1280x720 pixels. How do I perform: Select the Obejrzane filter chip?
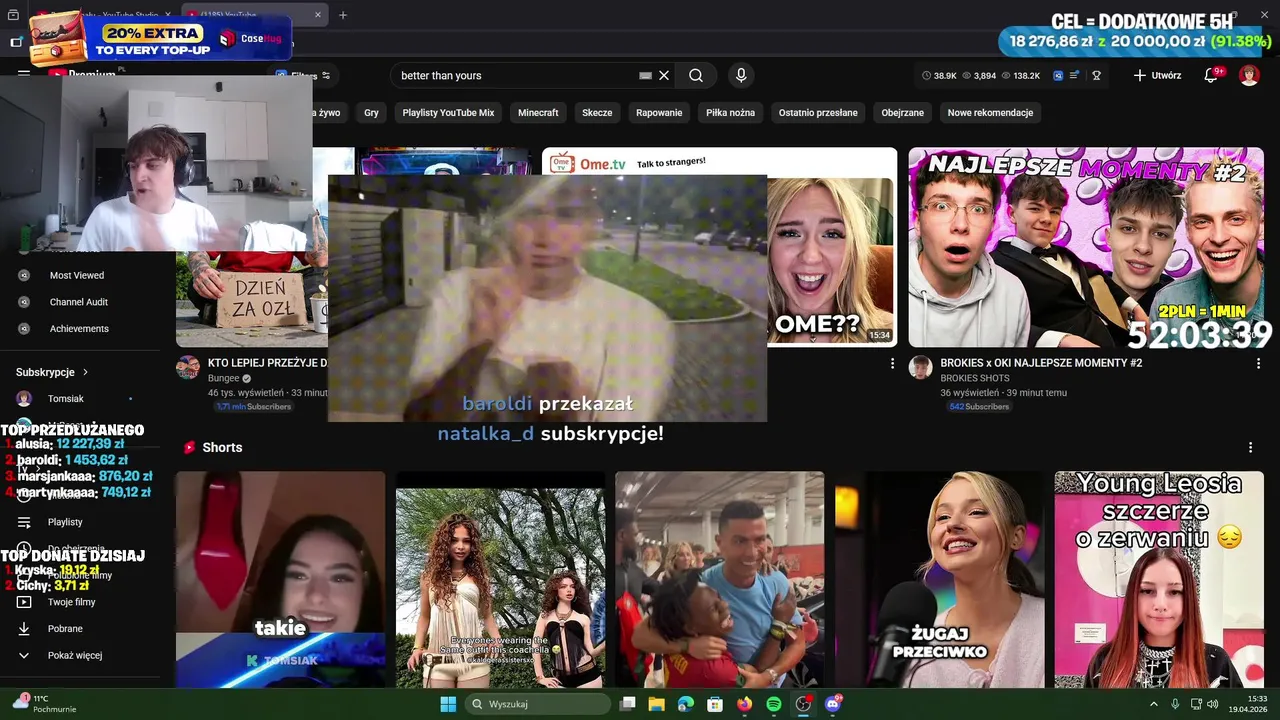pyautogui.click(x=902, y=113)
